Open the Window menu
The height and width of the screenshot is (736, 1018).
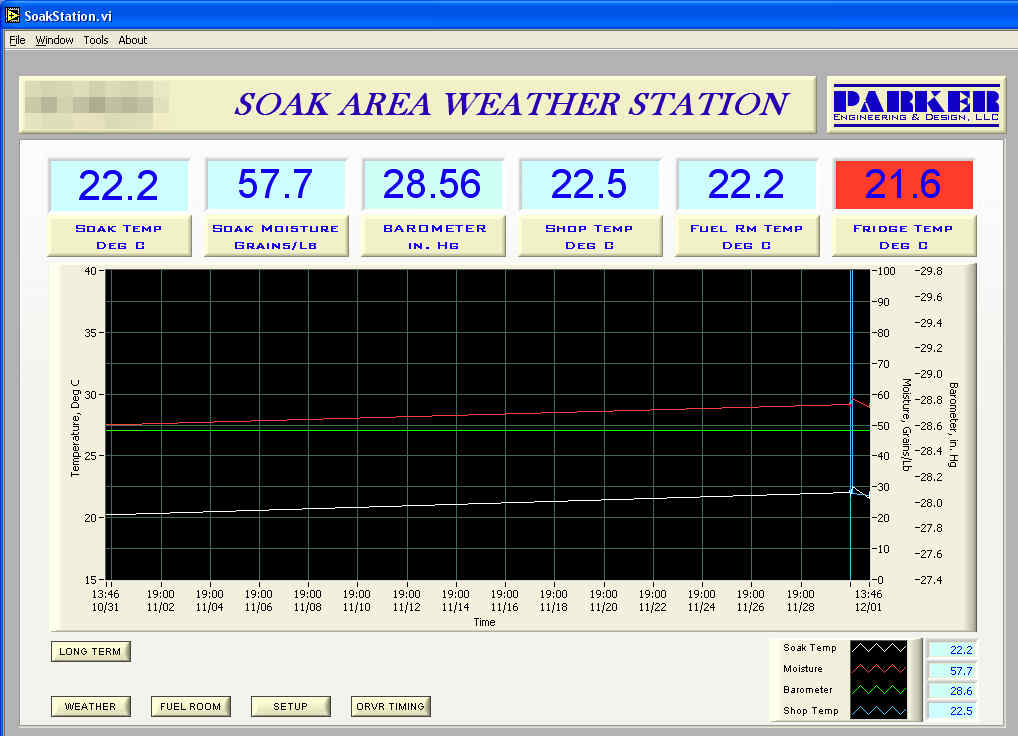click(54, 40)
